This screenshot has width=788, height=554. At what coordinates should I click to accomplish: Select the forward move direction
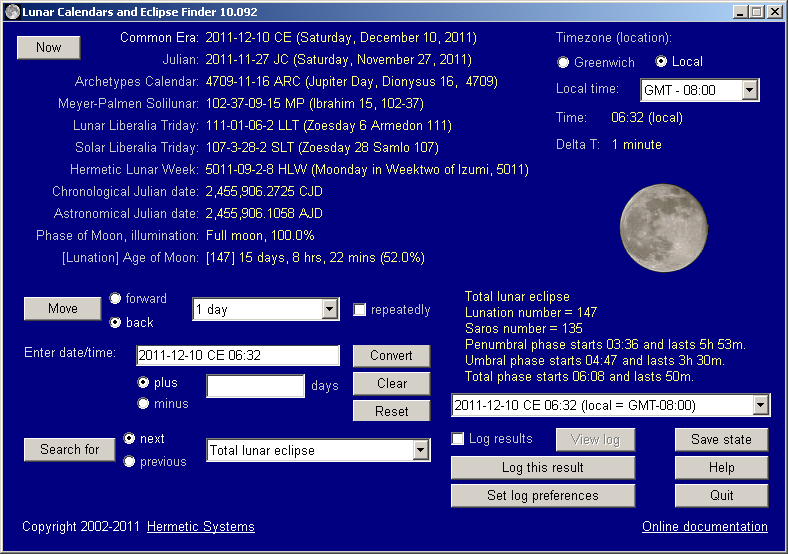click(116, 298)
